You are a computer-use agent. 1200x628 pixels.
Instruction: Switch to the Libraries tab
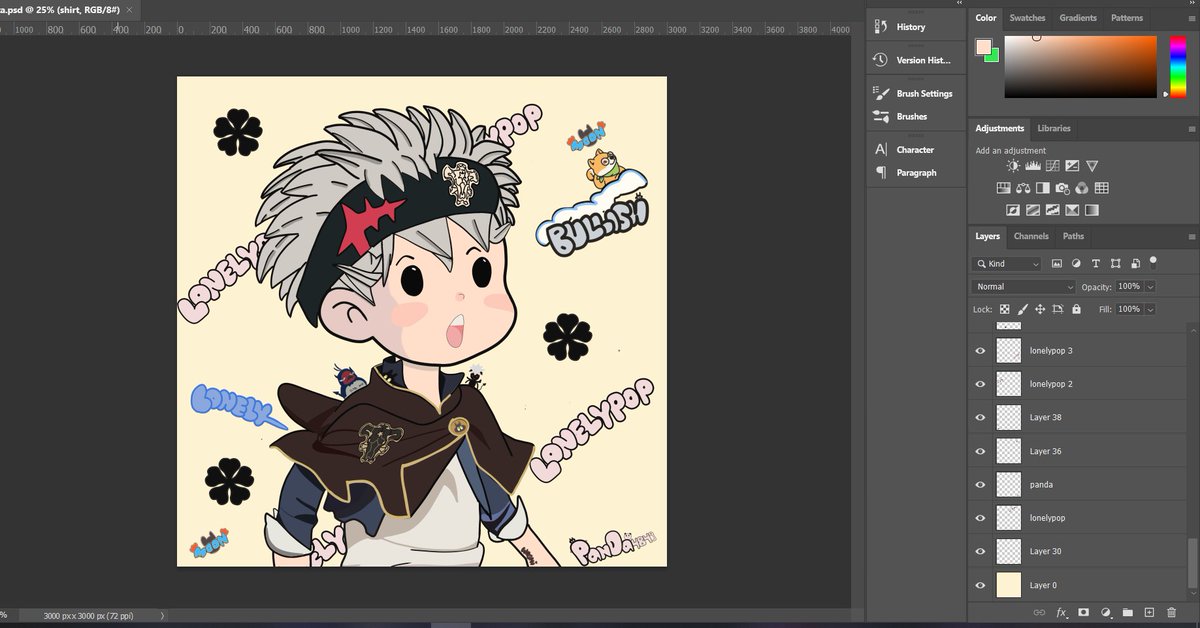(x=1054, y=129)
